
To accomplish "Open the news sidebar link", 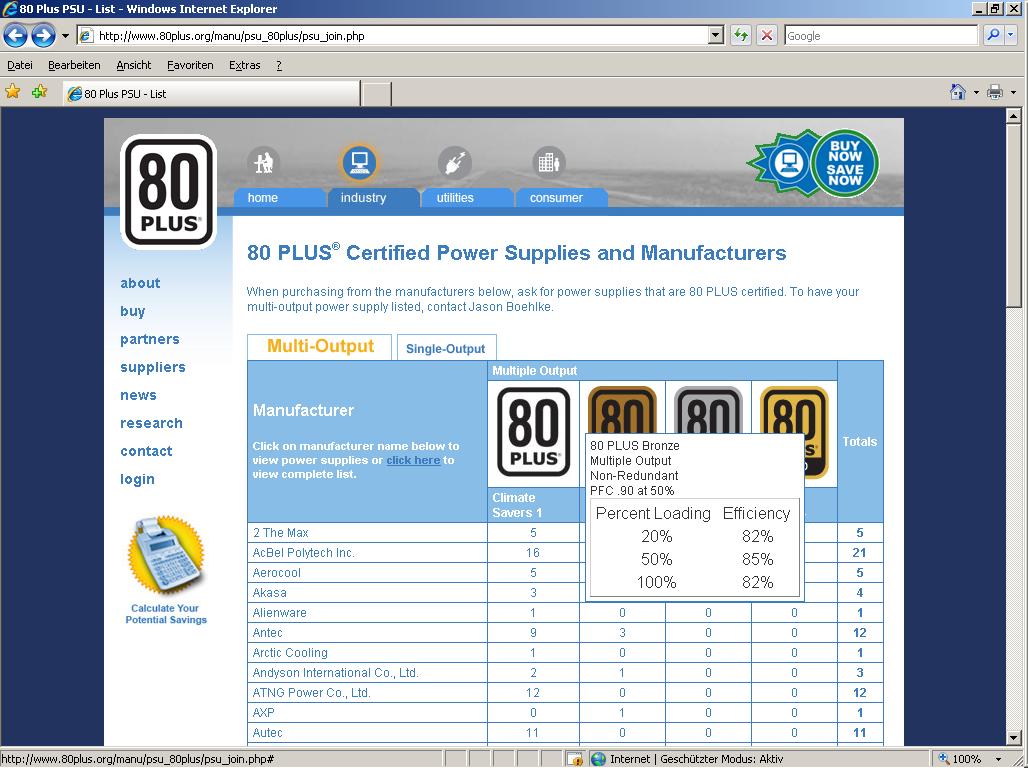I will point(138,395).
